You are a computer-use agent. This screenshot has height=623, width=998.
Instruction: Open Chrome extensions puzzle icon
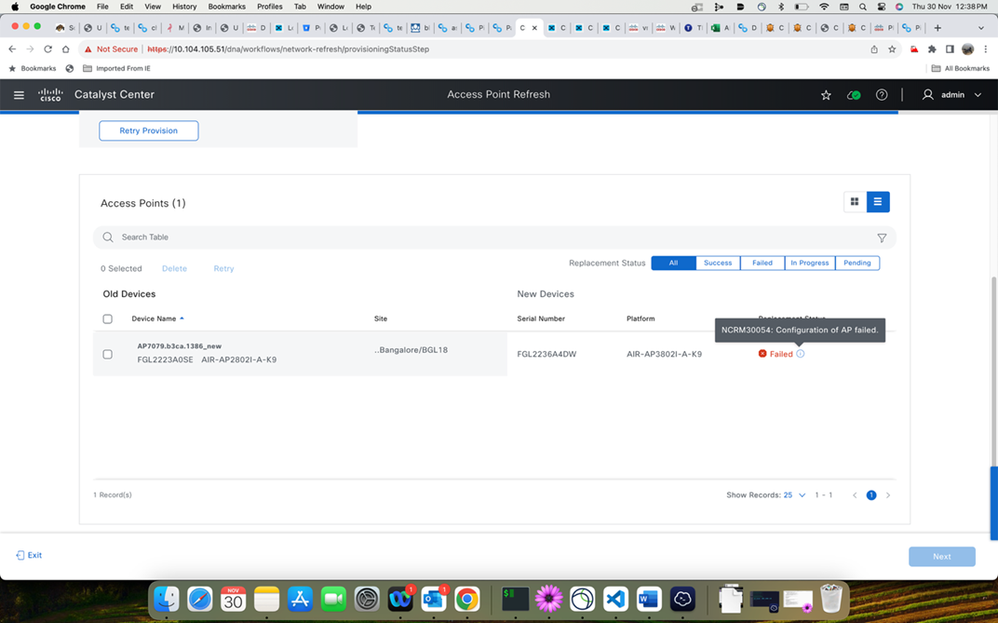pyautogui.click(x=932, y=49)
